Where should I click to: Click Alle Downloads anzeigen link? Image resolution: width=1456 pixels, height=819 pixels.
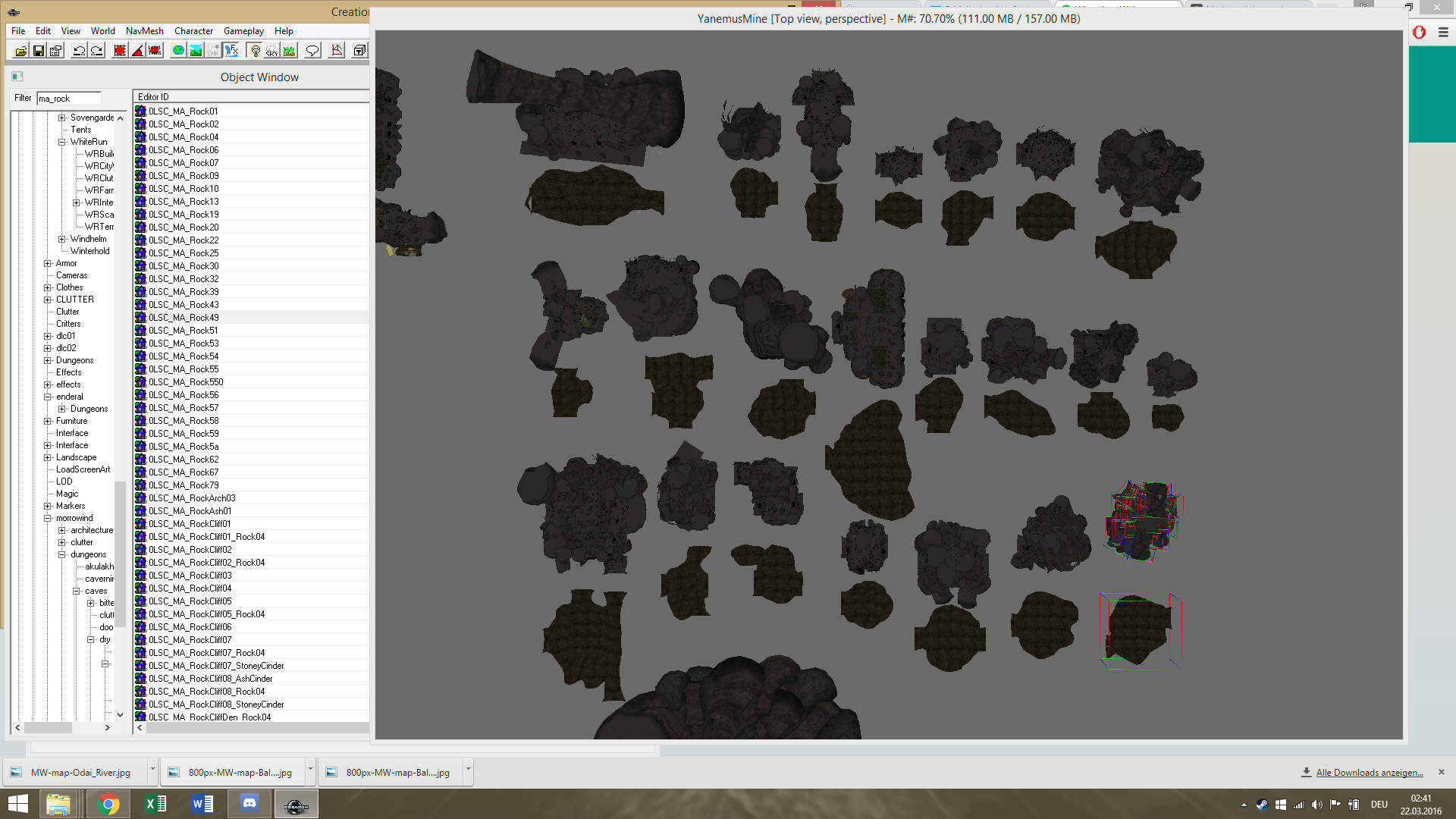point(1370,773)
